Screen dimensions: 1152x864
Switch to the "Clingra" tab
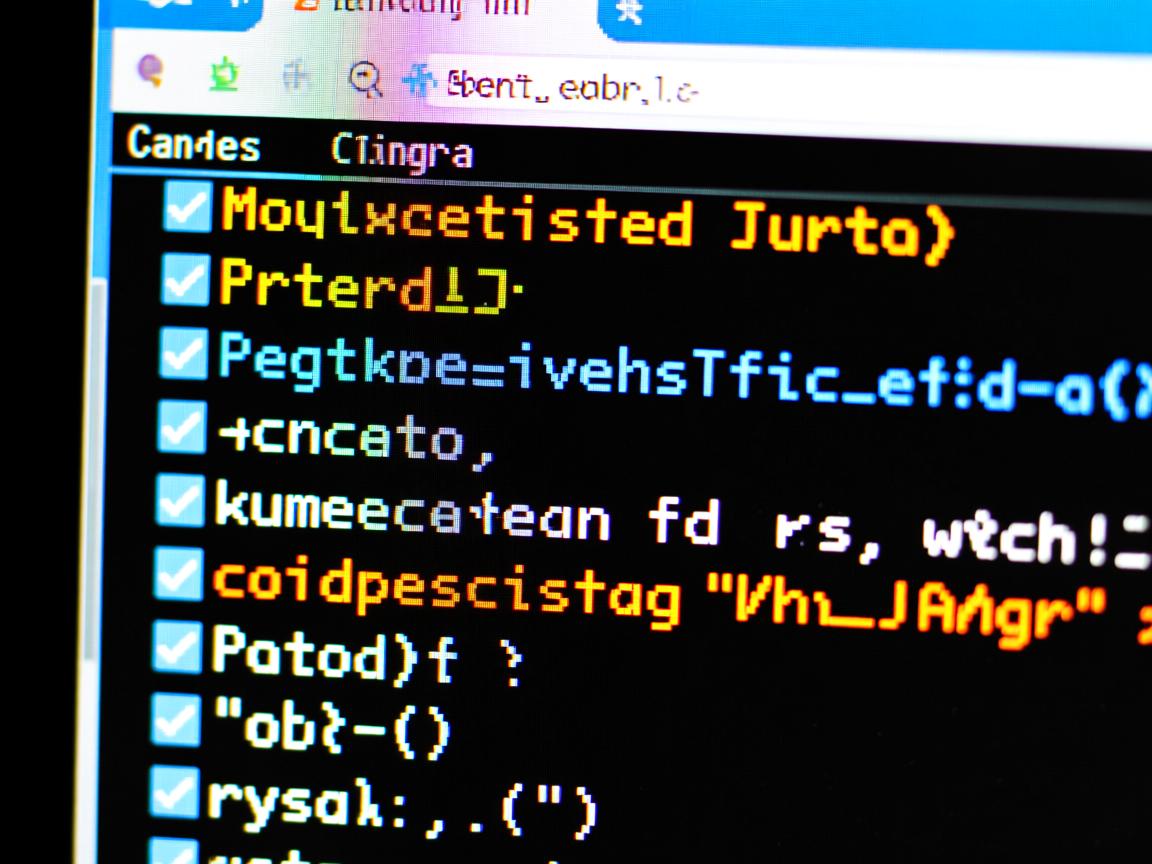(x=402, y=152)
